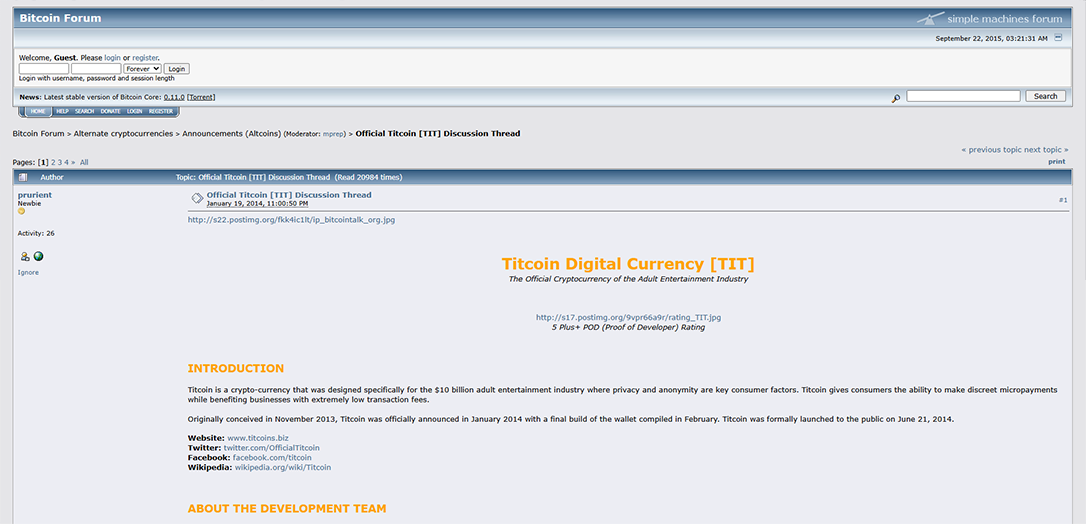Open the session length Forever dropdown
1086x524 pixels.
tap(142, 69)
